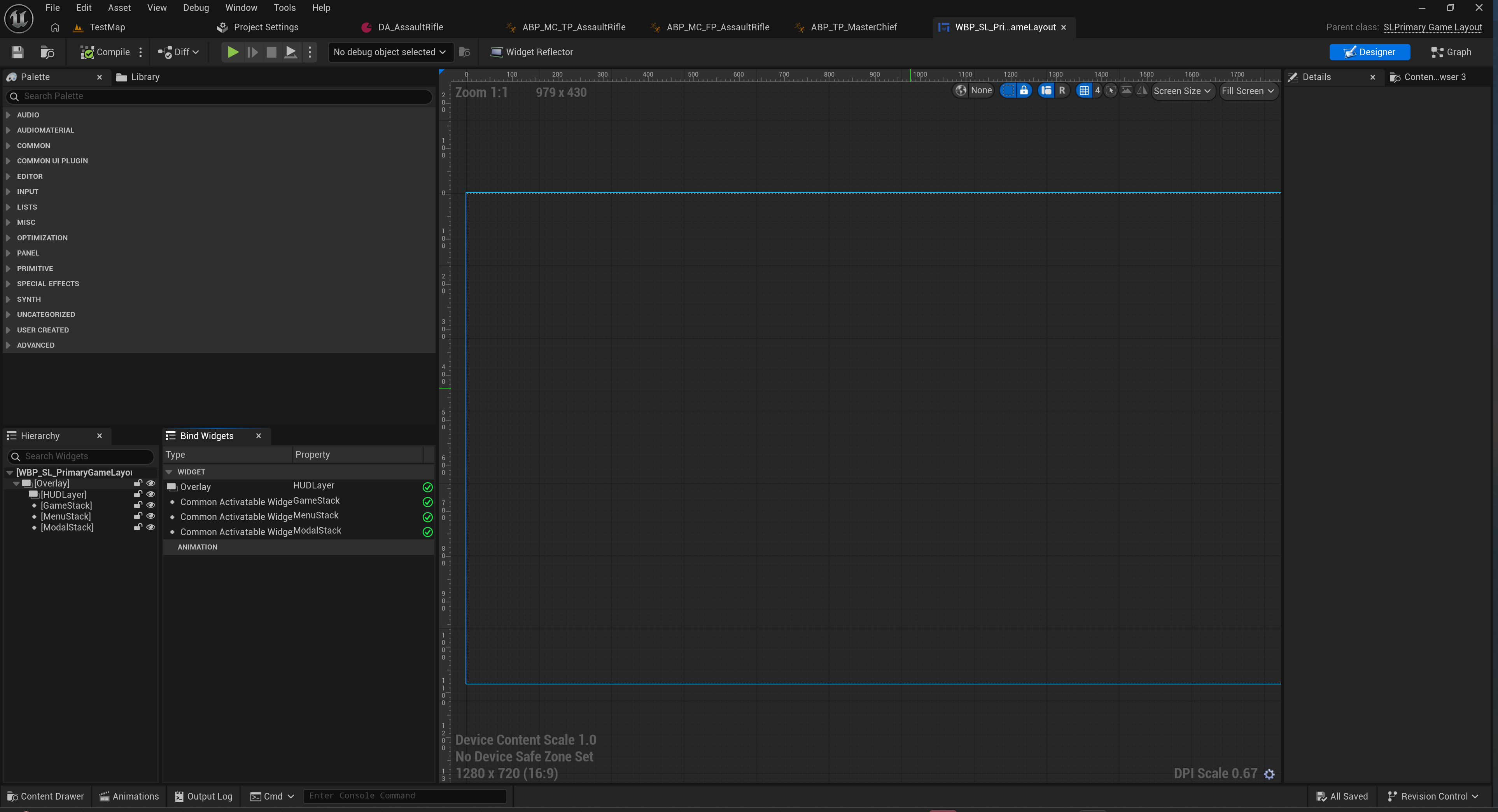Toggle visibility of the [Overlay] widget

click(x=150, y=483)
